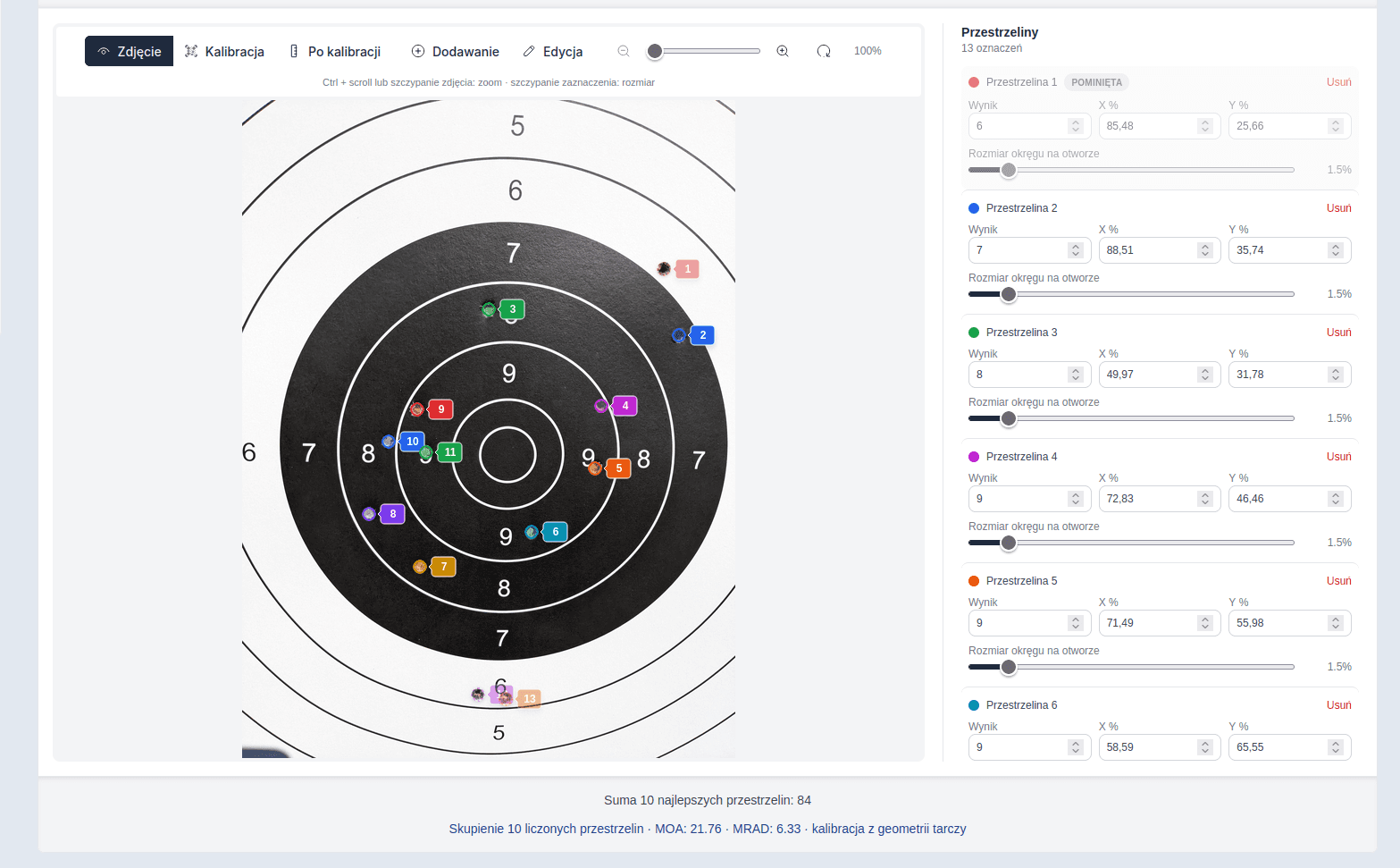Viewport: 1400px width, 868px height.
Task: Select green shot marker label 3
Action: [x=512, y=309]
